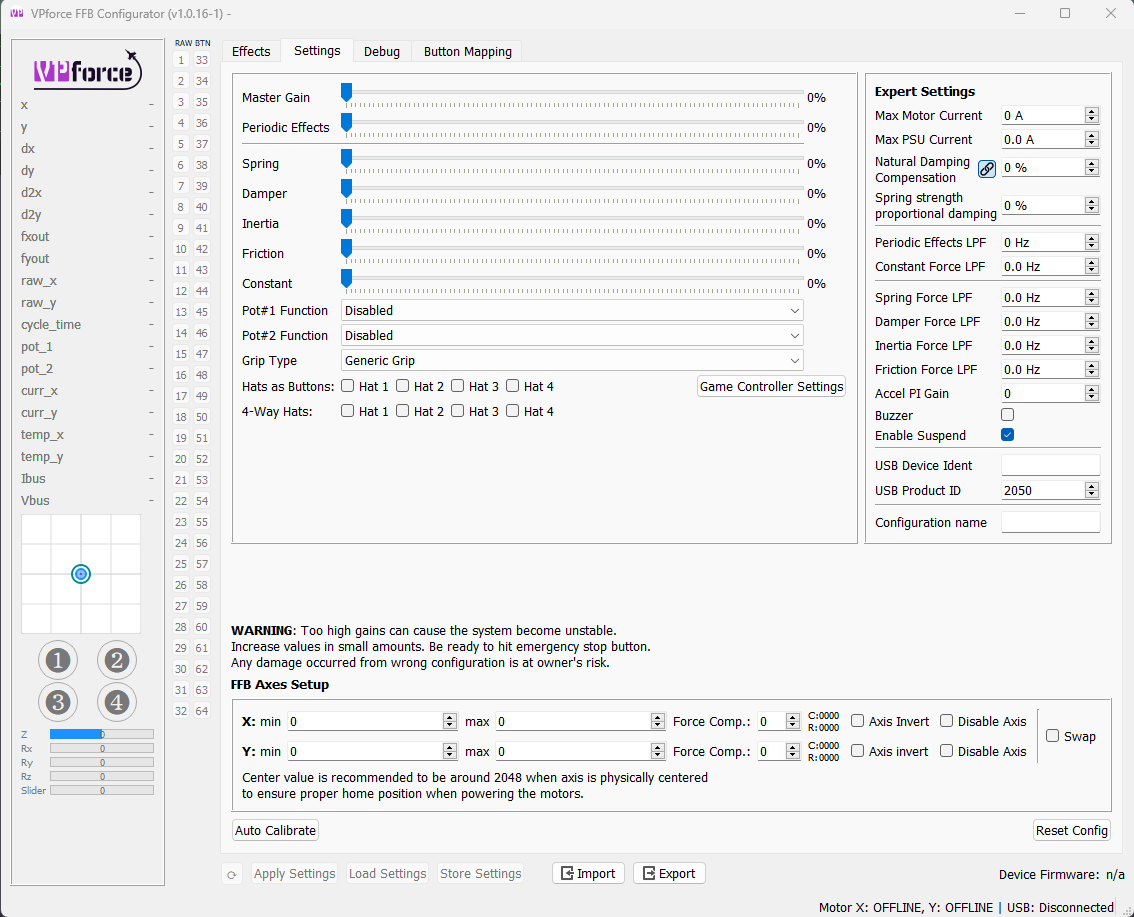1134x917 pixels.
Task: Click the Load Settings button
Action: [x=388, y=874]
